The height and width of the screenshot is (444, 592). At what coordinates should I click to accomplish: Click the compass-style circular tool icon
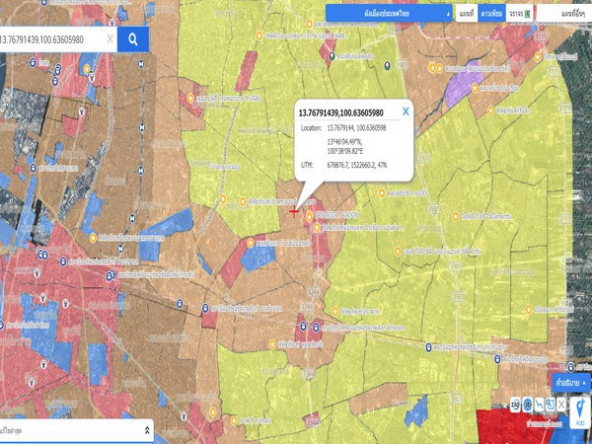[x=527, y=404]
